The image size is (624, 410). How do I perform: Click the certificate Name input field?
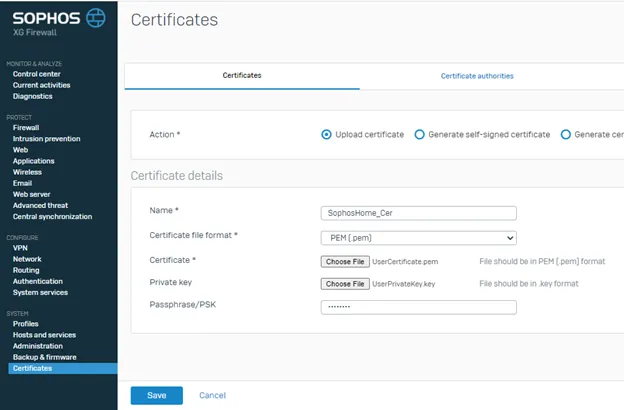418,213
